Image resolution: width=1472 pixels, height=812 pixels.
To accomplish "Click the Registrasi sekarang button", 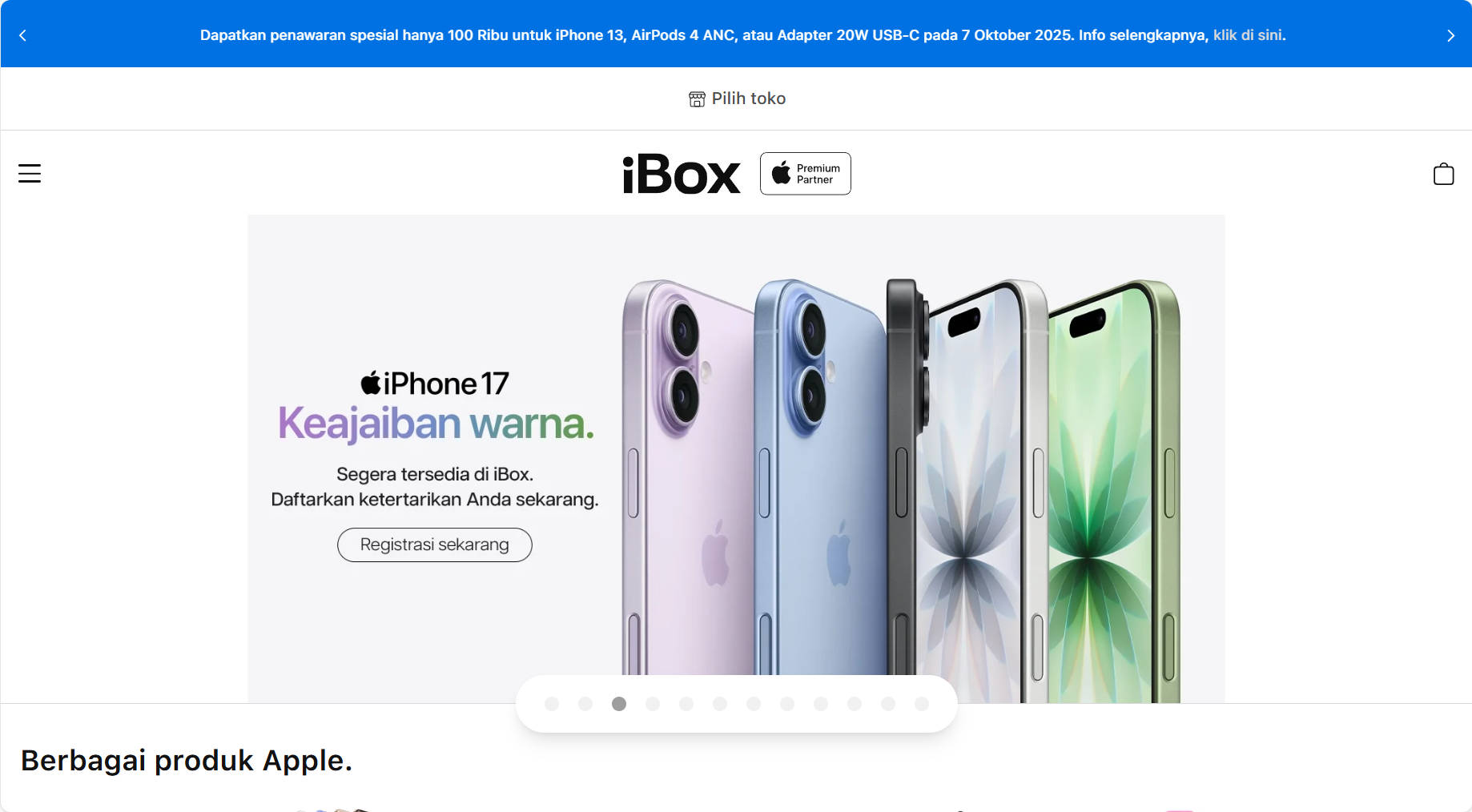I will point(435,545).
